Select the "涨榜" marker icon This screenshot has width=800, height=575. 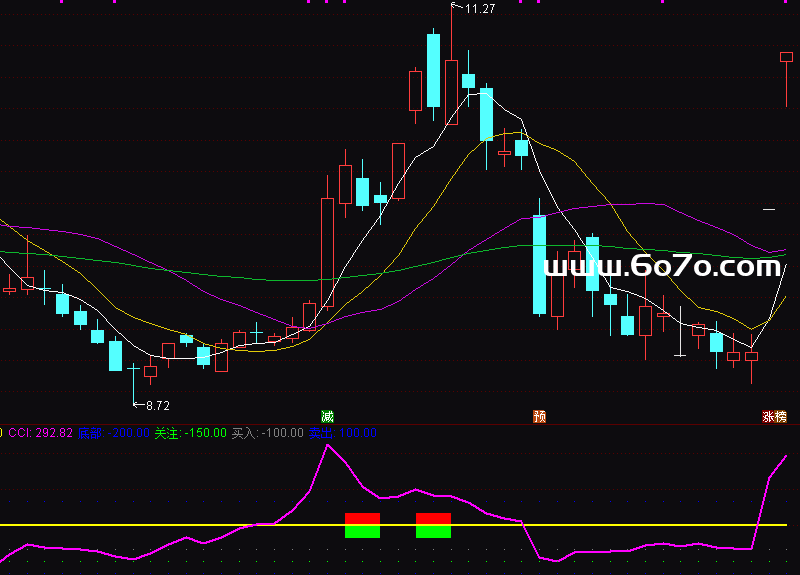tap(774, 416)
